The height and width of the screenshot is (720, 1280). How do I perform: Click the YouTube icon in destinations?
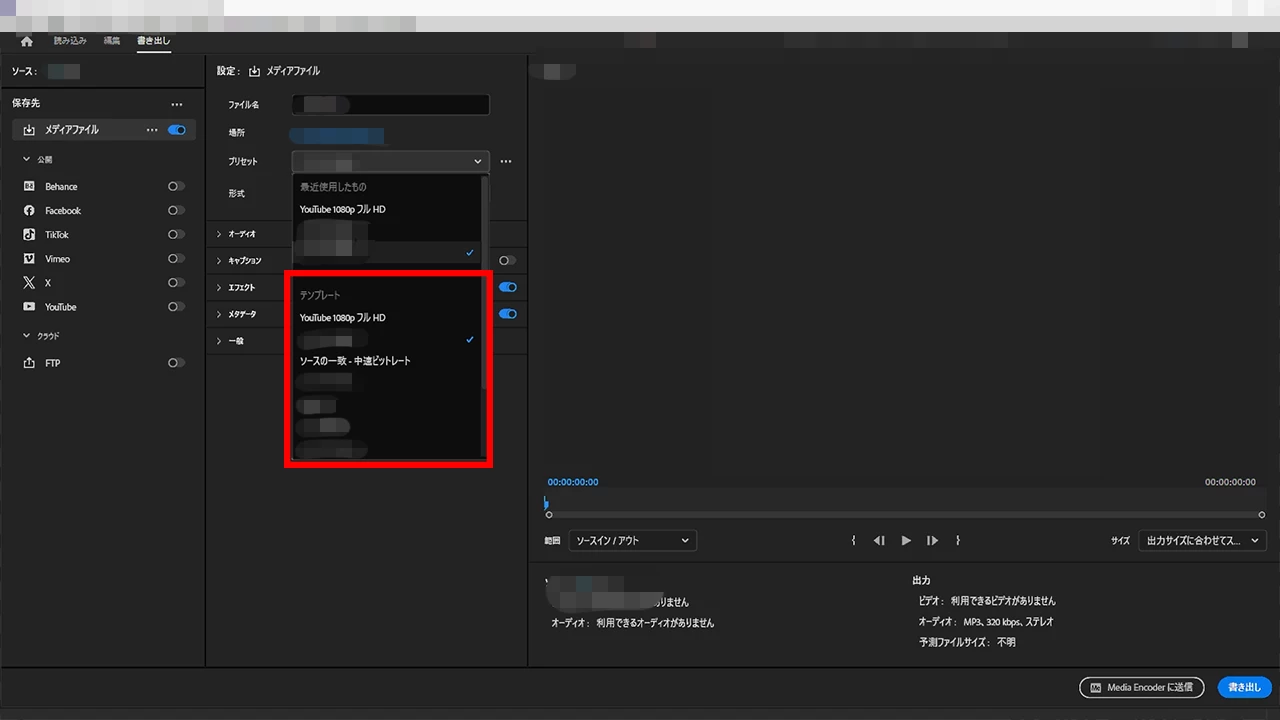point(29,307)
